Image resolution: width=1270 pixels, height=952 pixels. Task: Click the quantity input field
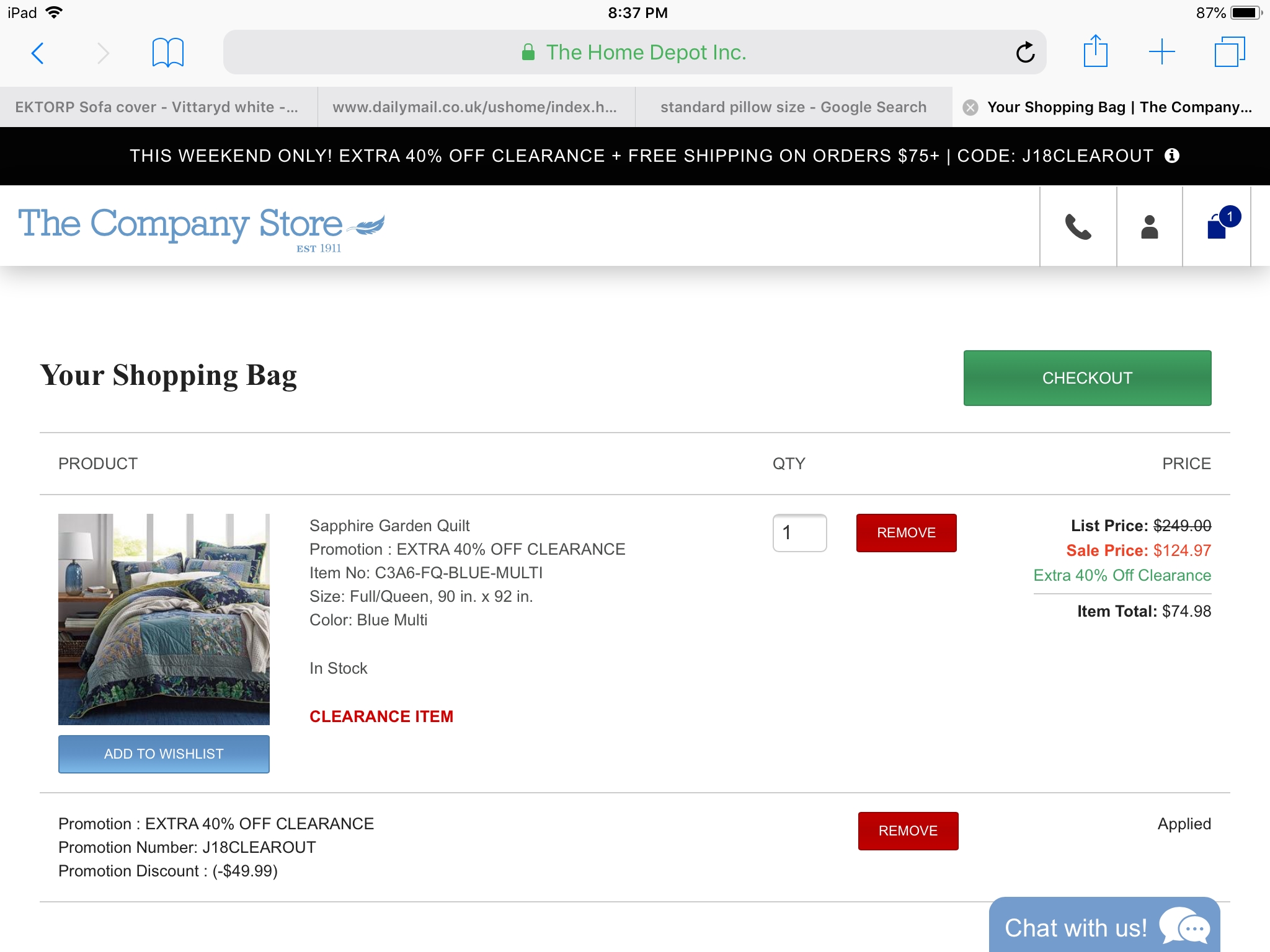[800, 532]
